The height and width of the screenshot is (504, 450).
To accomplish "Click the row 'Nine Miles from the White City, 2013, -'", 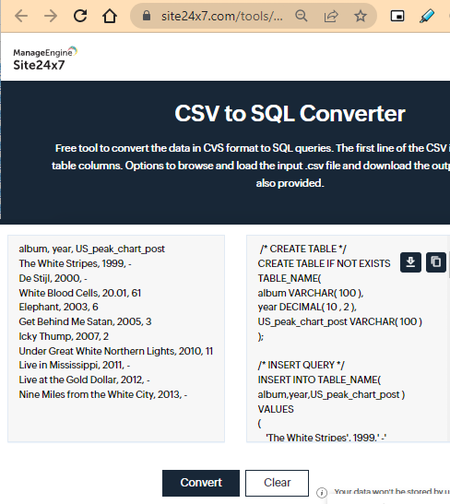I will [103, 394].
